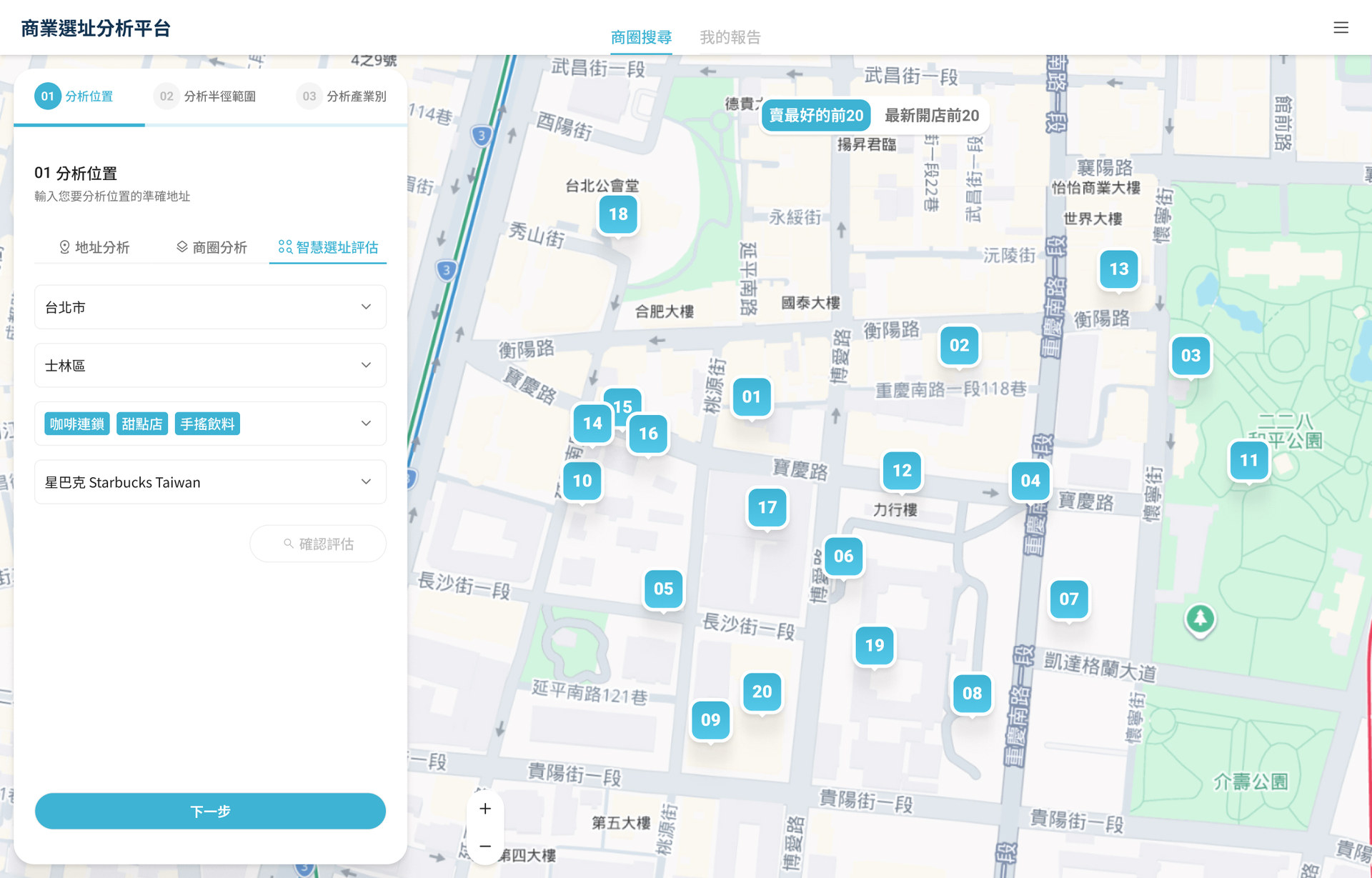The width and height of the screenshot is (1372, 878).
Task: Click the 商業選址分析平台 logo title
Action: coord(96,29)
